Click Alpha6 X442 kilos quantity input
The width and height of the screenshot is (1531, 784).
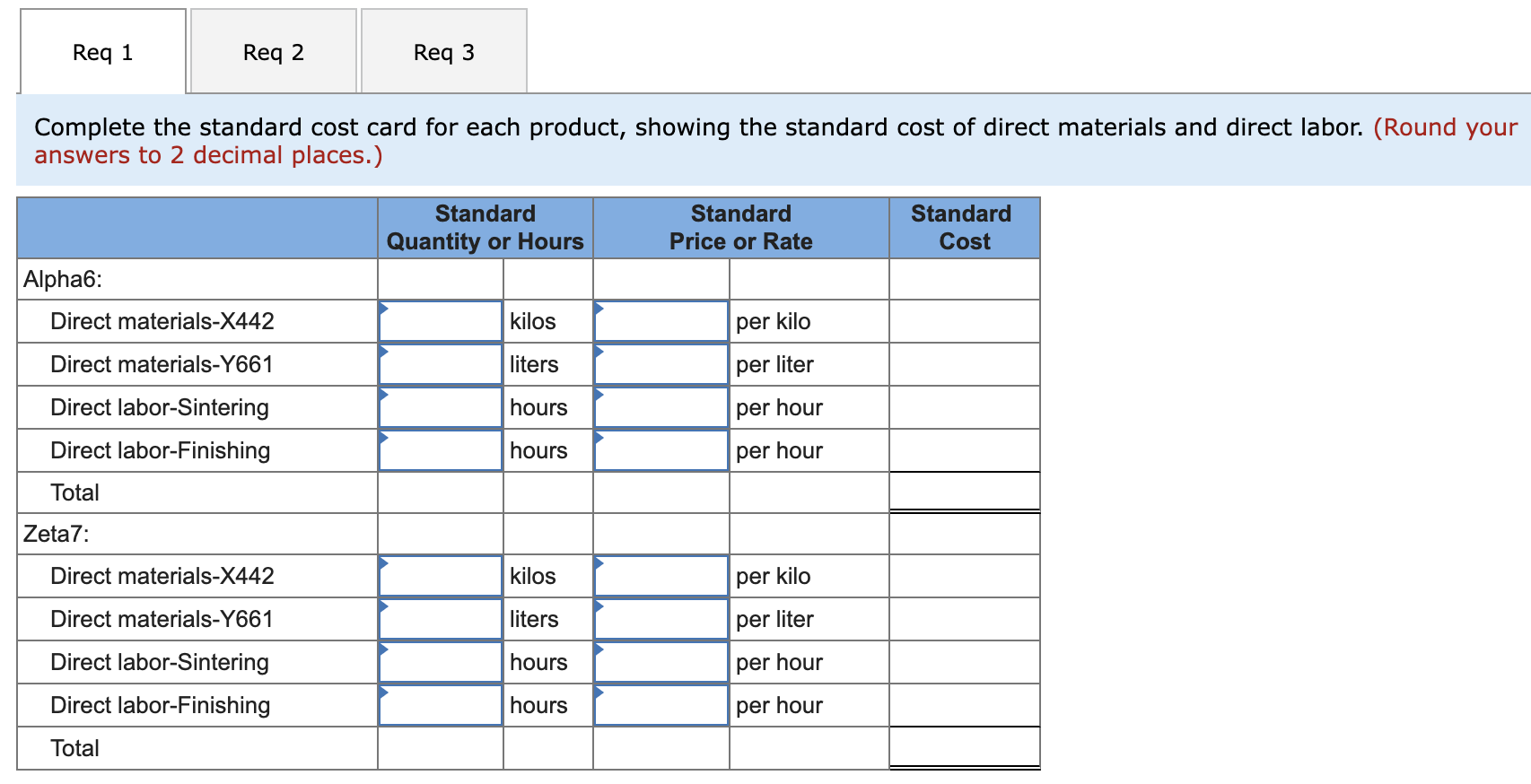click(440, 321)
